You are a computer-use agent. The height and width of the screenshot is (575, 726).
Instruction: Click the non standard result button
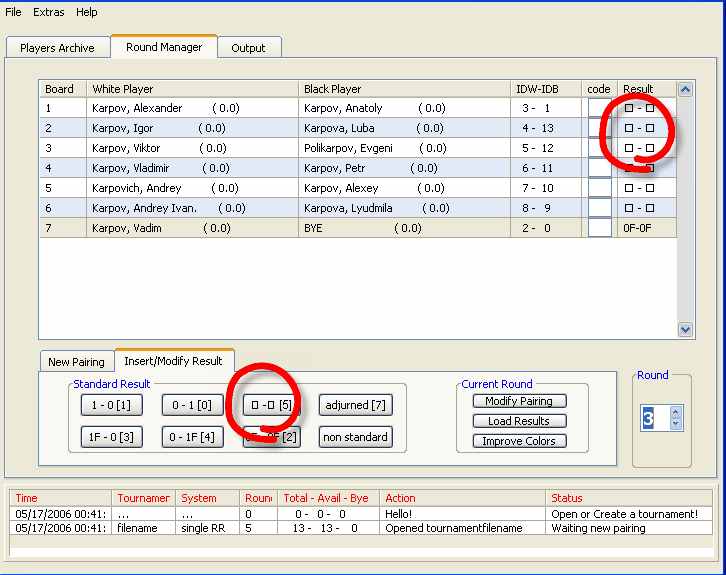[x=355, y=437]
